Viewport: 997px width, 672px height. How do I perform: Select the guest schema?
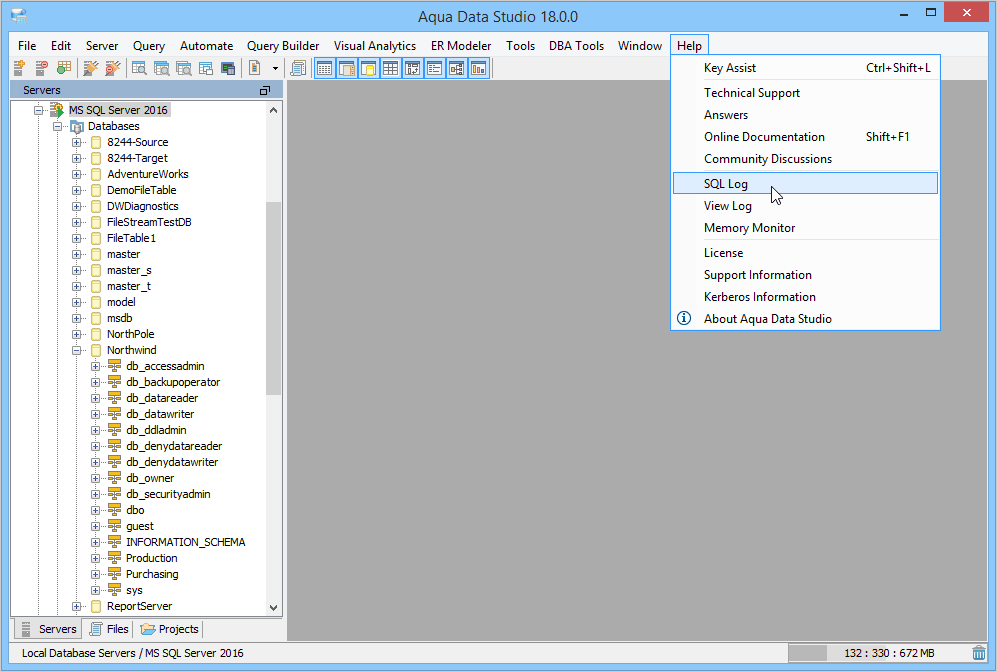[x=140, y=526]
